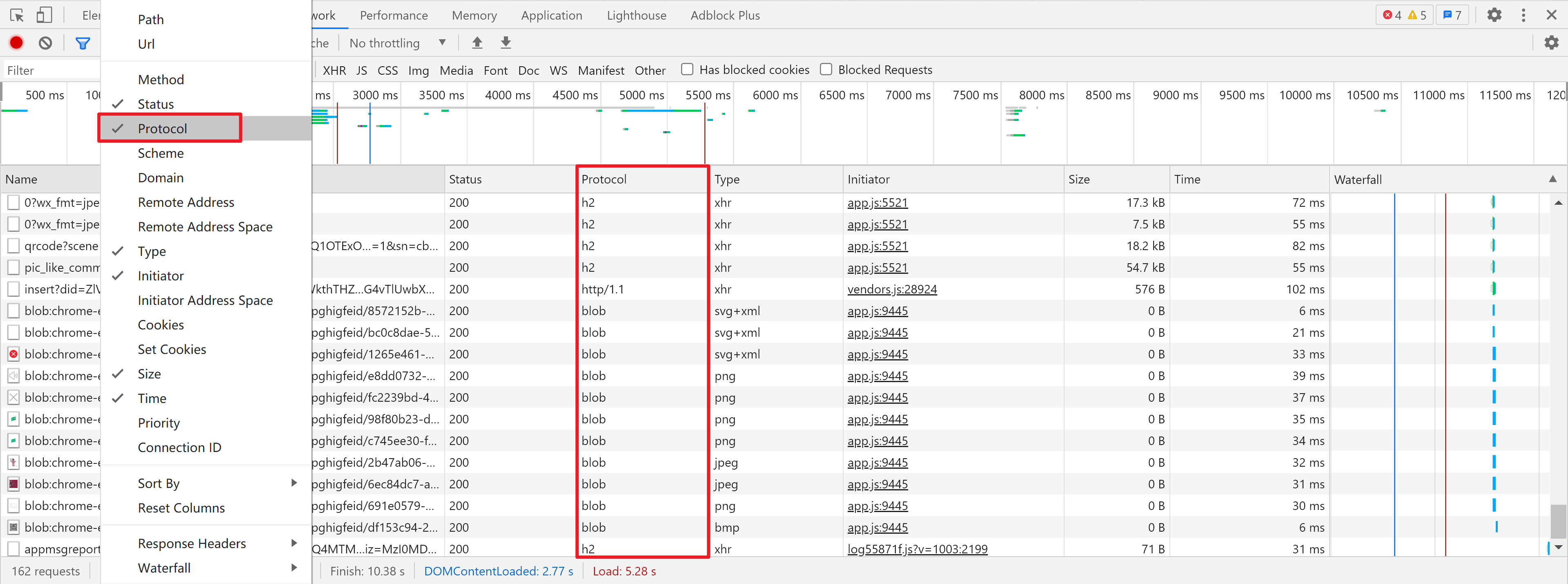Click the export HAR download arrow icon
The width and height of the screenshot is (1568, 584).
(x=505, y=43)
